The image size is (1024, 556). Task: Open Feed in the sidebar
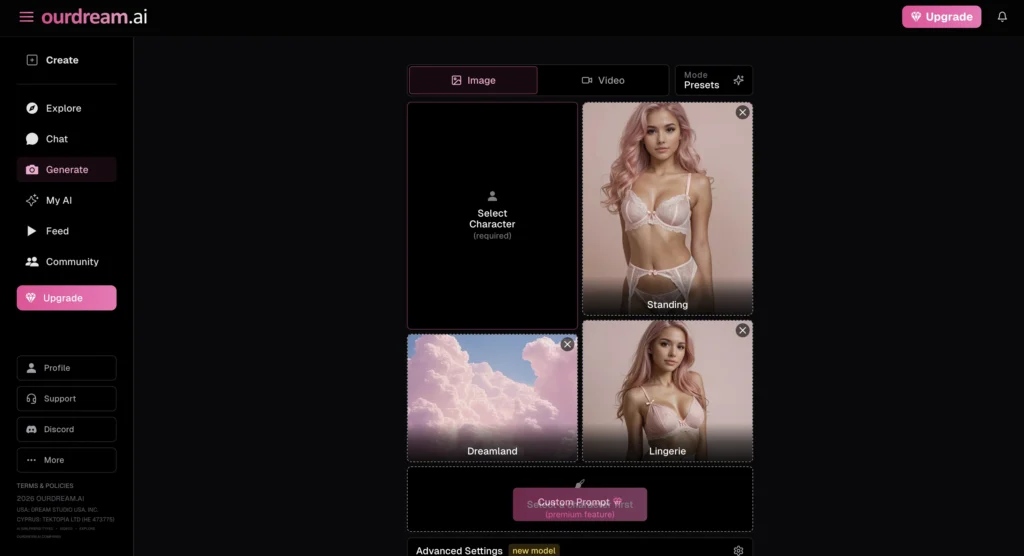[66, 231]
